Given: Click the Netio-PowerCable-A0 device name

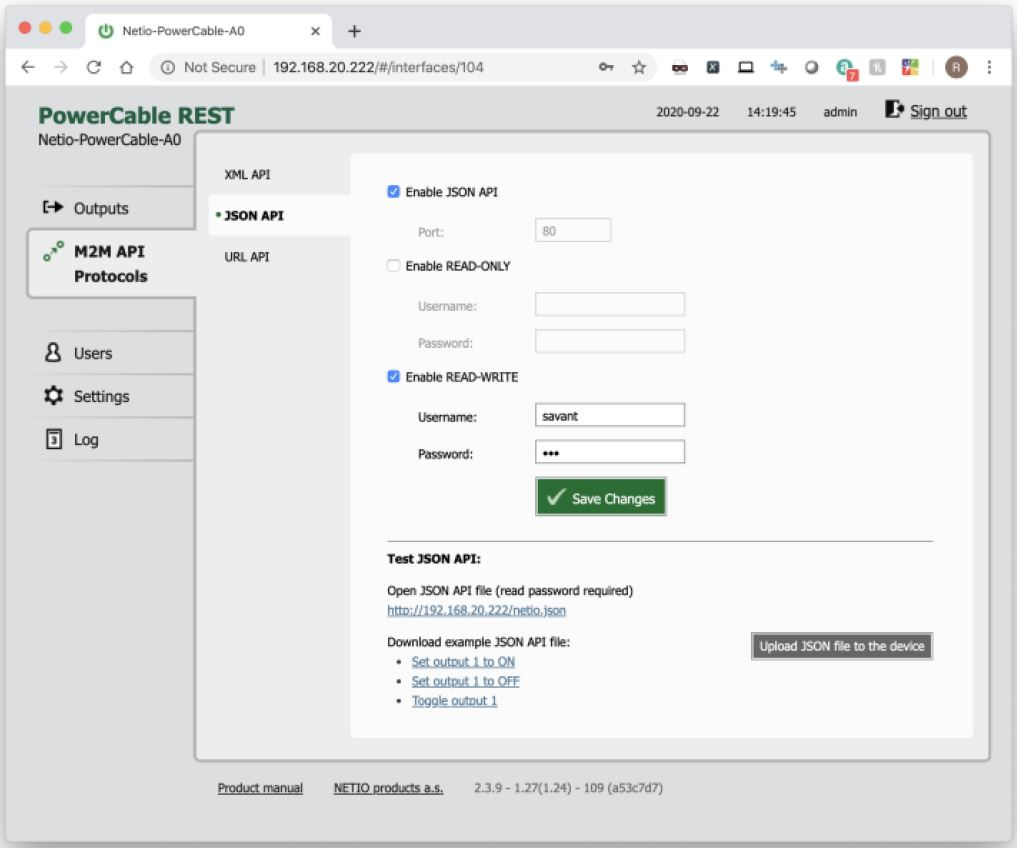Looking at the screenshot, I should click(x=109, y=139).
